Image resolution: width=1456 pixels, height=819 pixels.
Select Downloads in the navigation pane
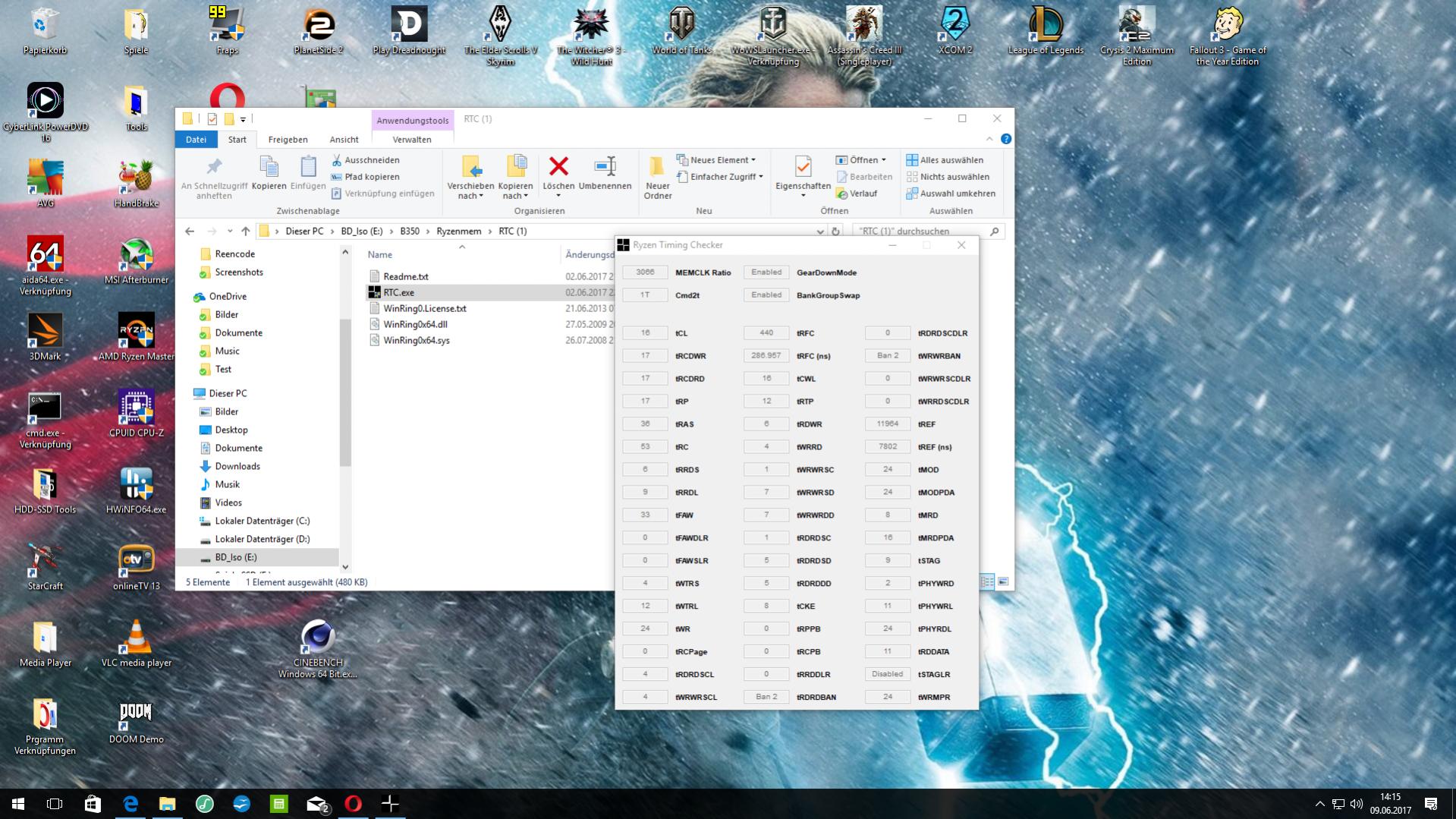tap(237, 466)
